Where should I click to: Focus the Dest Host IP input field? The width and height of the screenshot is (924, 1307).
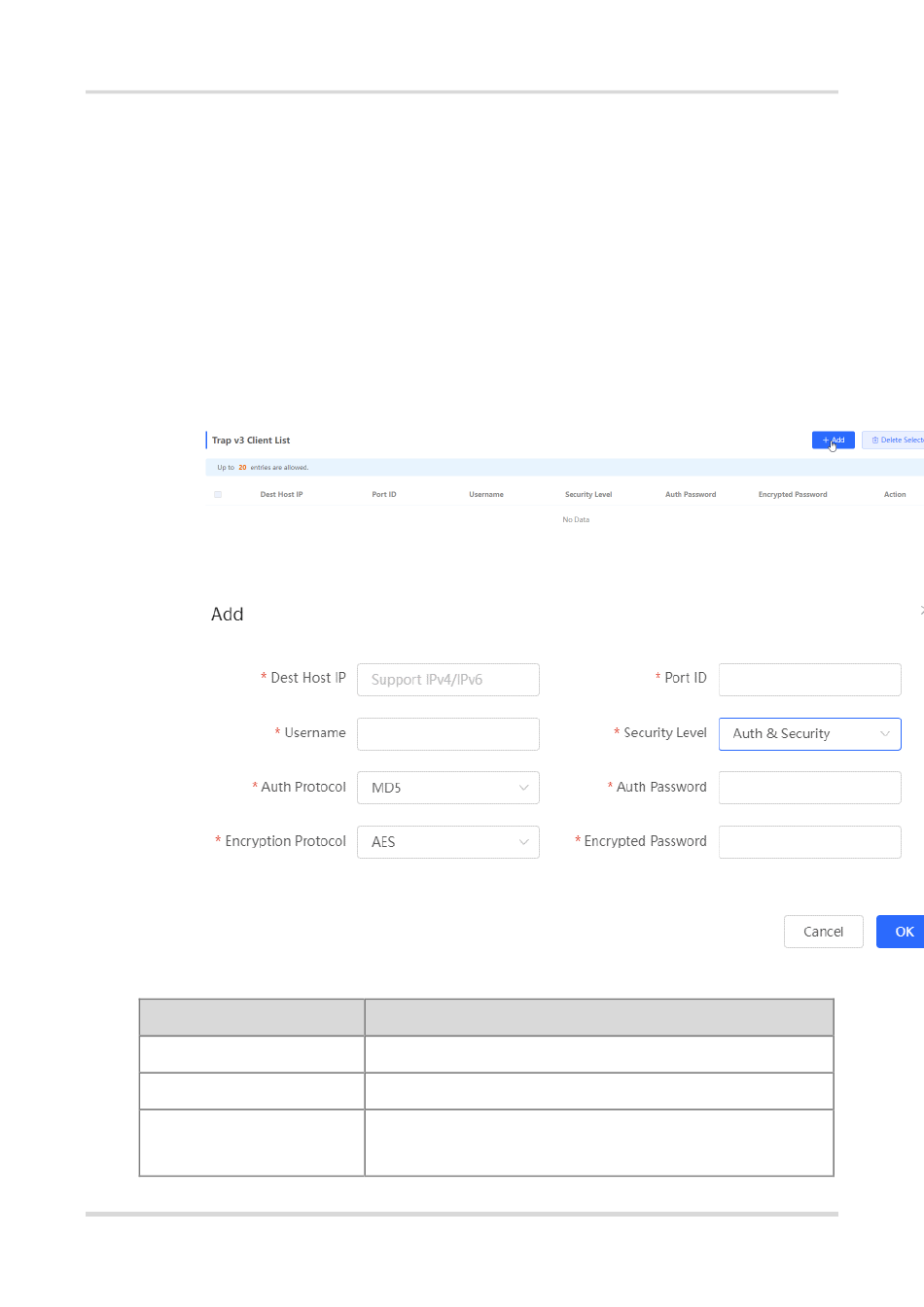coord(447,680)
